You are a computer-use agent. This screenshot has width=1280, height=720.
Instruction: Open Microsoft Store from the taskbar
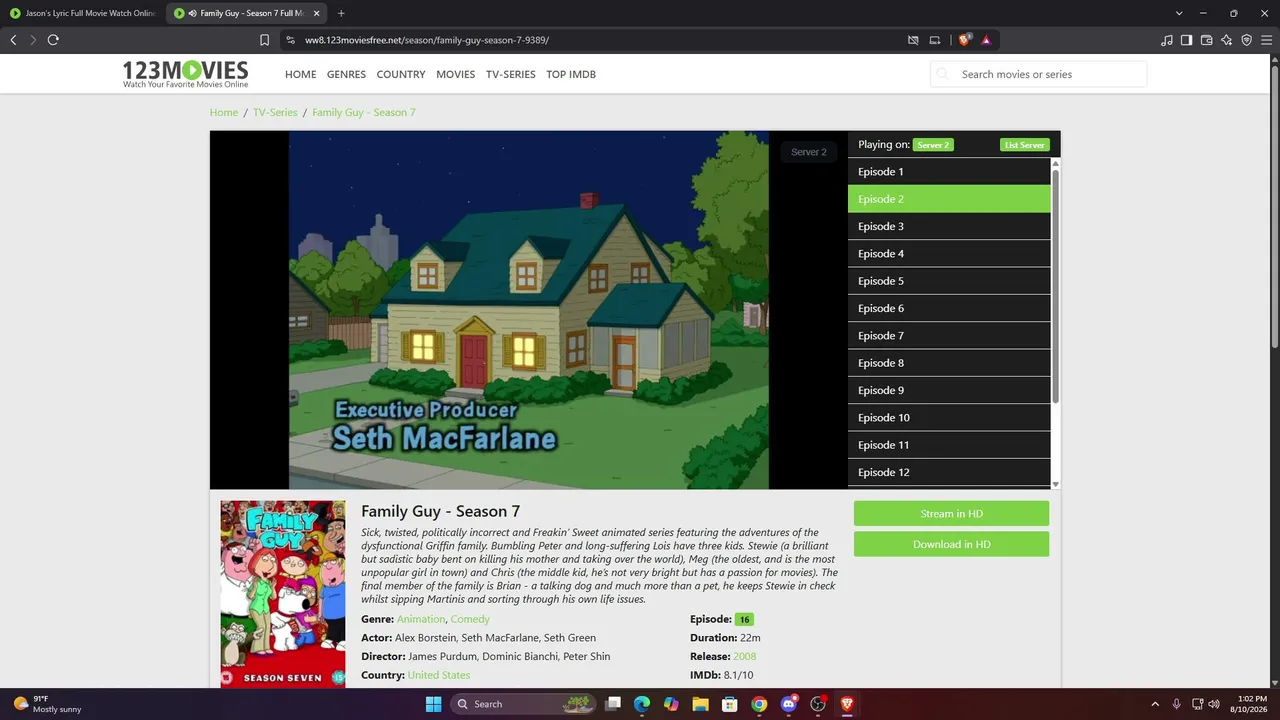pyautogui.click(x=730, y=704)
